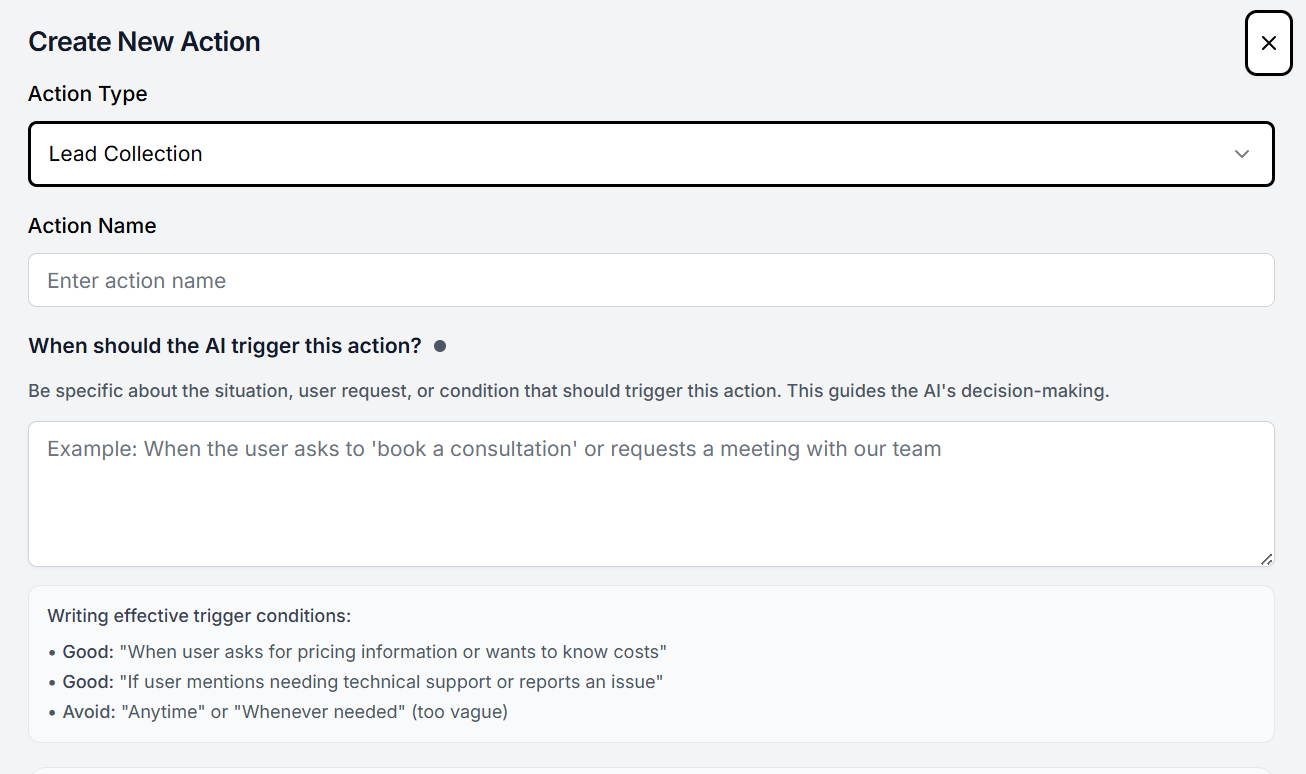The image size is (1306, 774).
Task: Click the helper text under the trigger heading
Action: (568, 390)
